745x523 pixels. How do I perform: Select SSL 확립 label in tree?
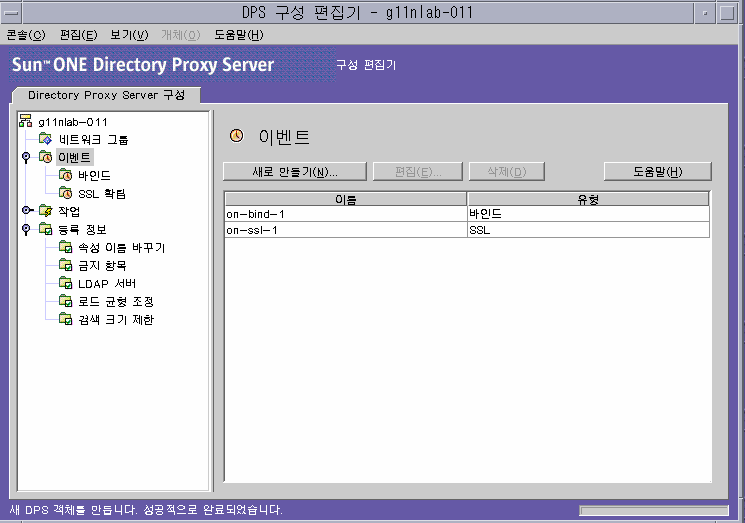pos(102,193)
